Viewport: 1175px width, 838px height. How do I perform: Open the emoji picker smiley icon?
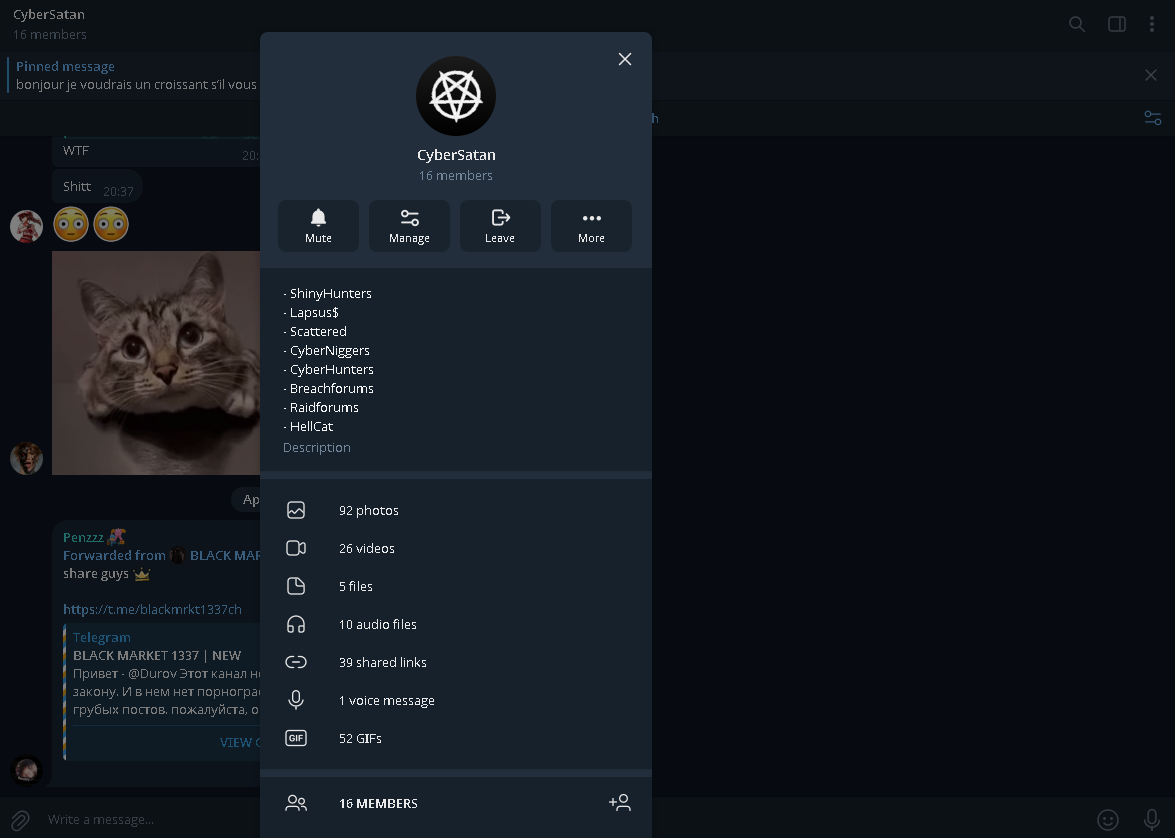click(1108, 820)
